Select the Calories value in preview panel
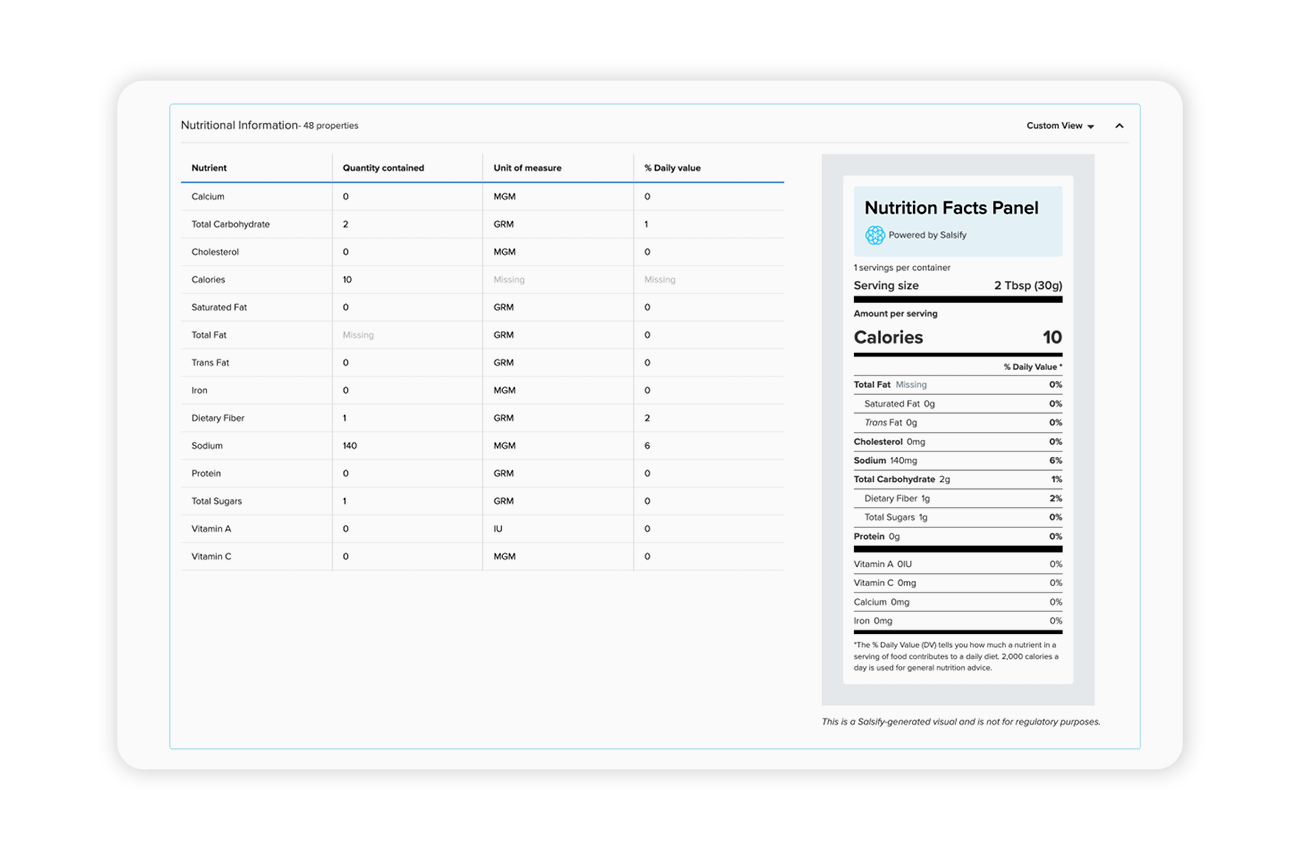Screen dimensions: 1300x850 (x=1052, y=337)
